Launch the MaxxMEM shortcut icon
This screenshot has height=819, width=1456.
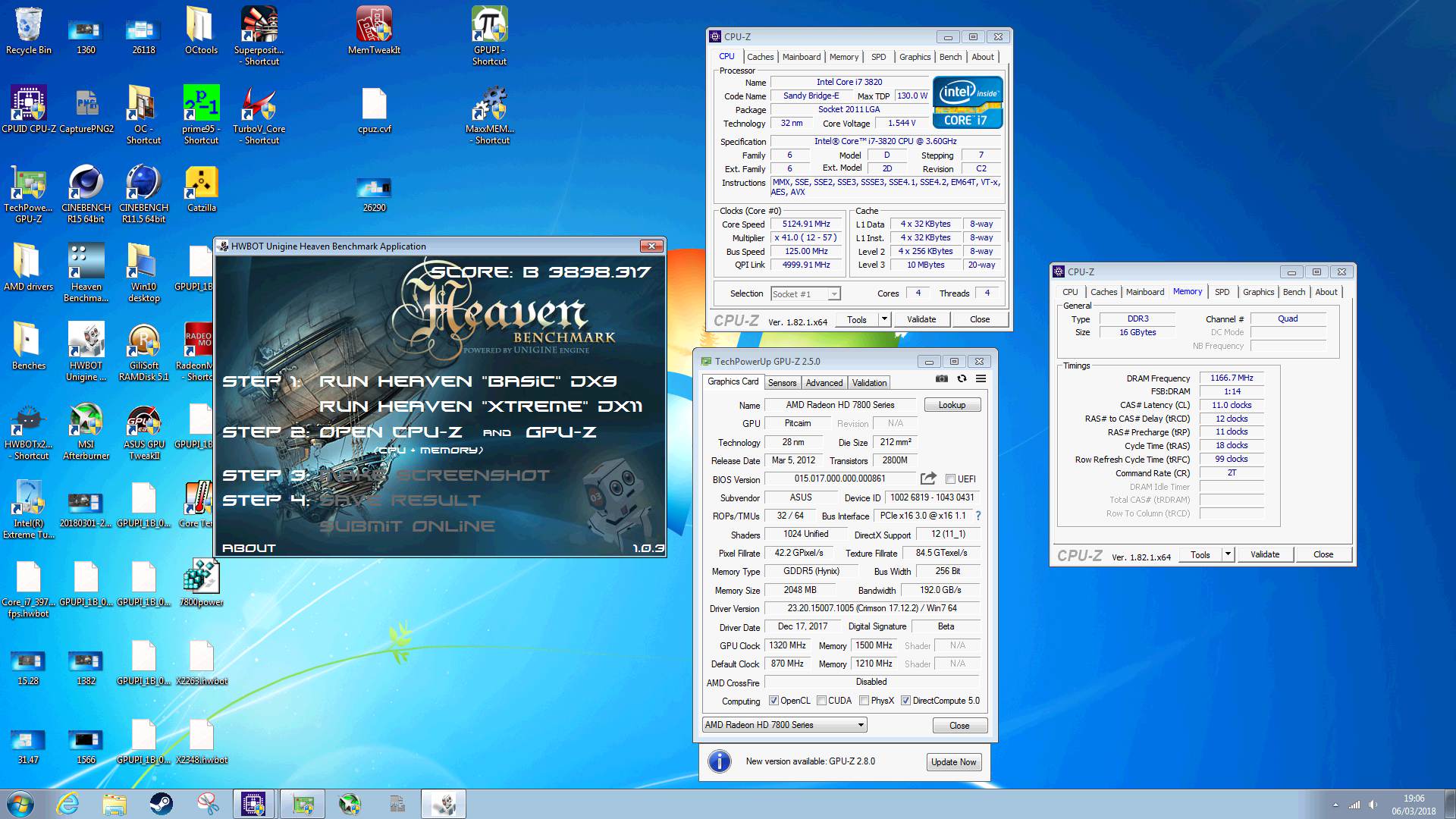(x=489, y=114)
